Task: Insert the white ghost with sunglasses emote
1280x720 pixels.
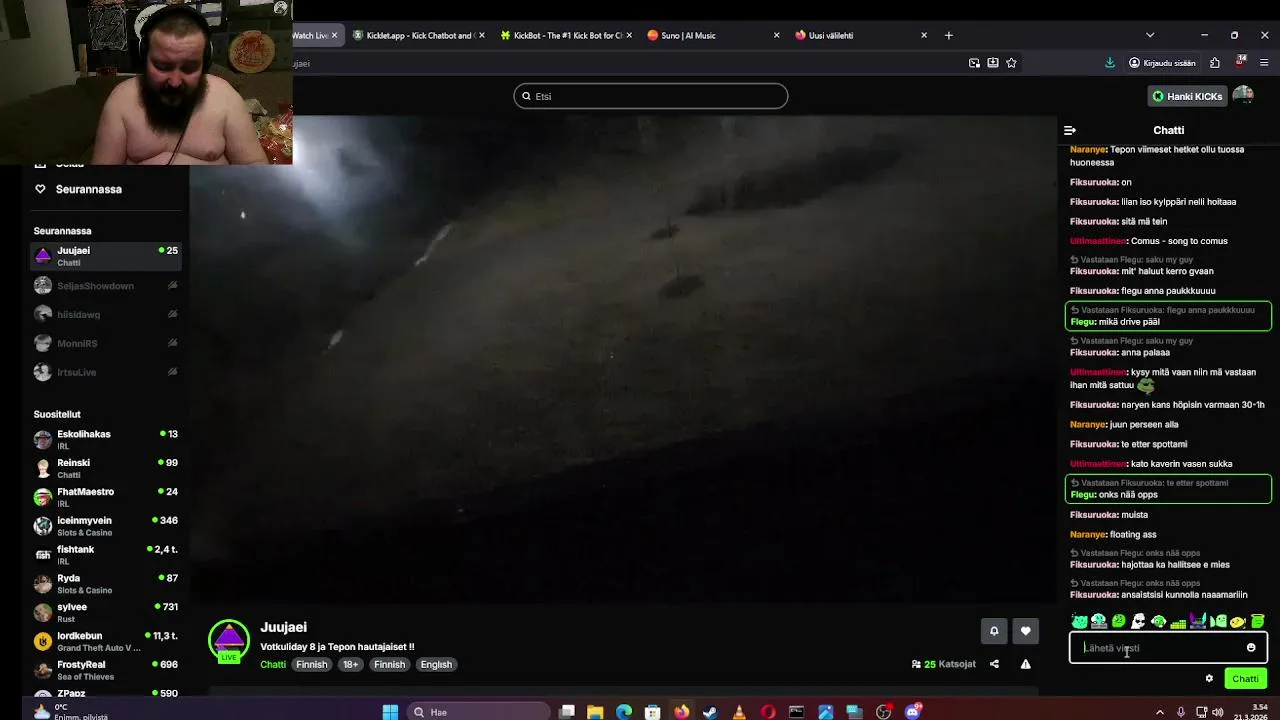Action: click(1139, 622)
